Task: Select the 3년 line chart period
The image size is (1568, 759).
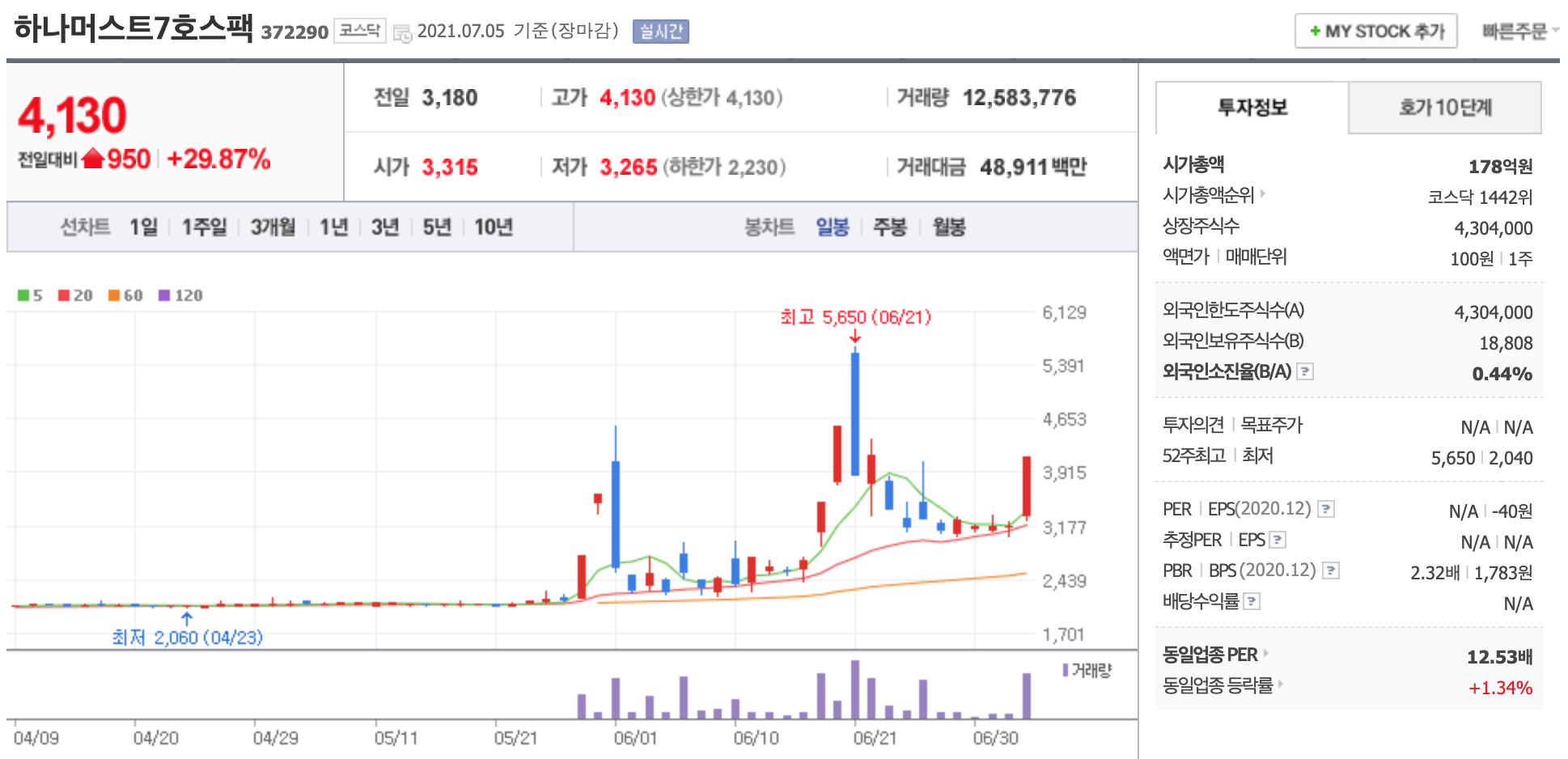Action: pos(385,227)
